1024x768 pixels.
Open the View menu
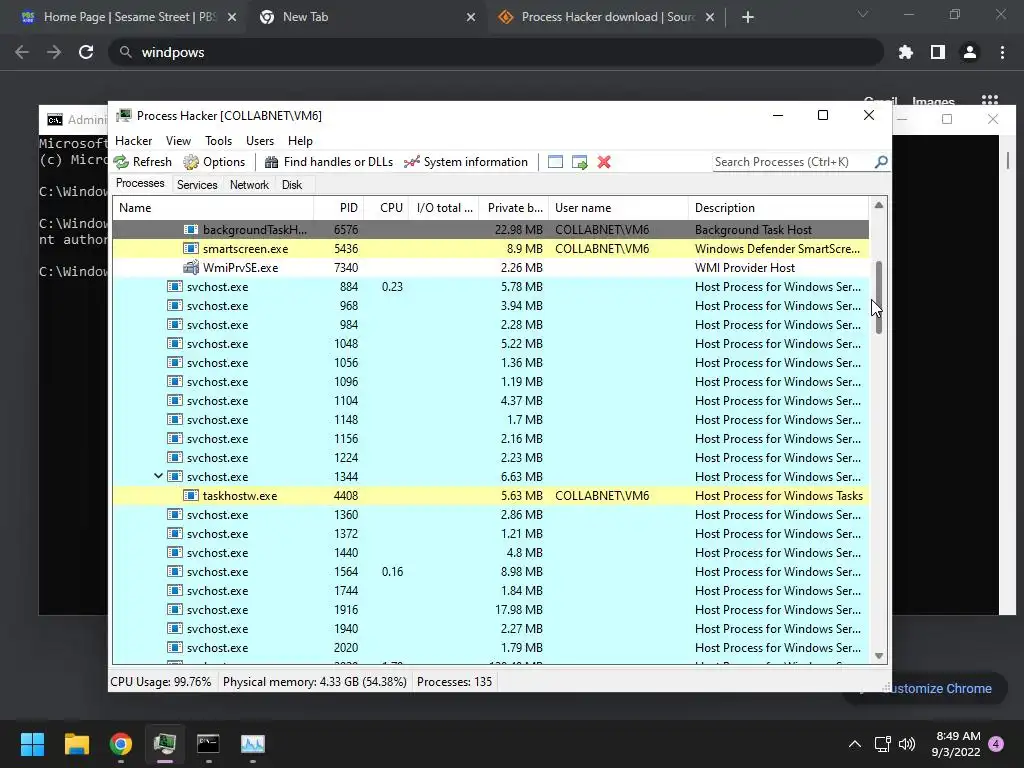click(x=178, y=141)
